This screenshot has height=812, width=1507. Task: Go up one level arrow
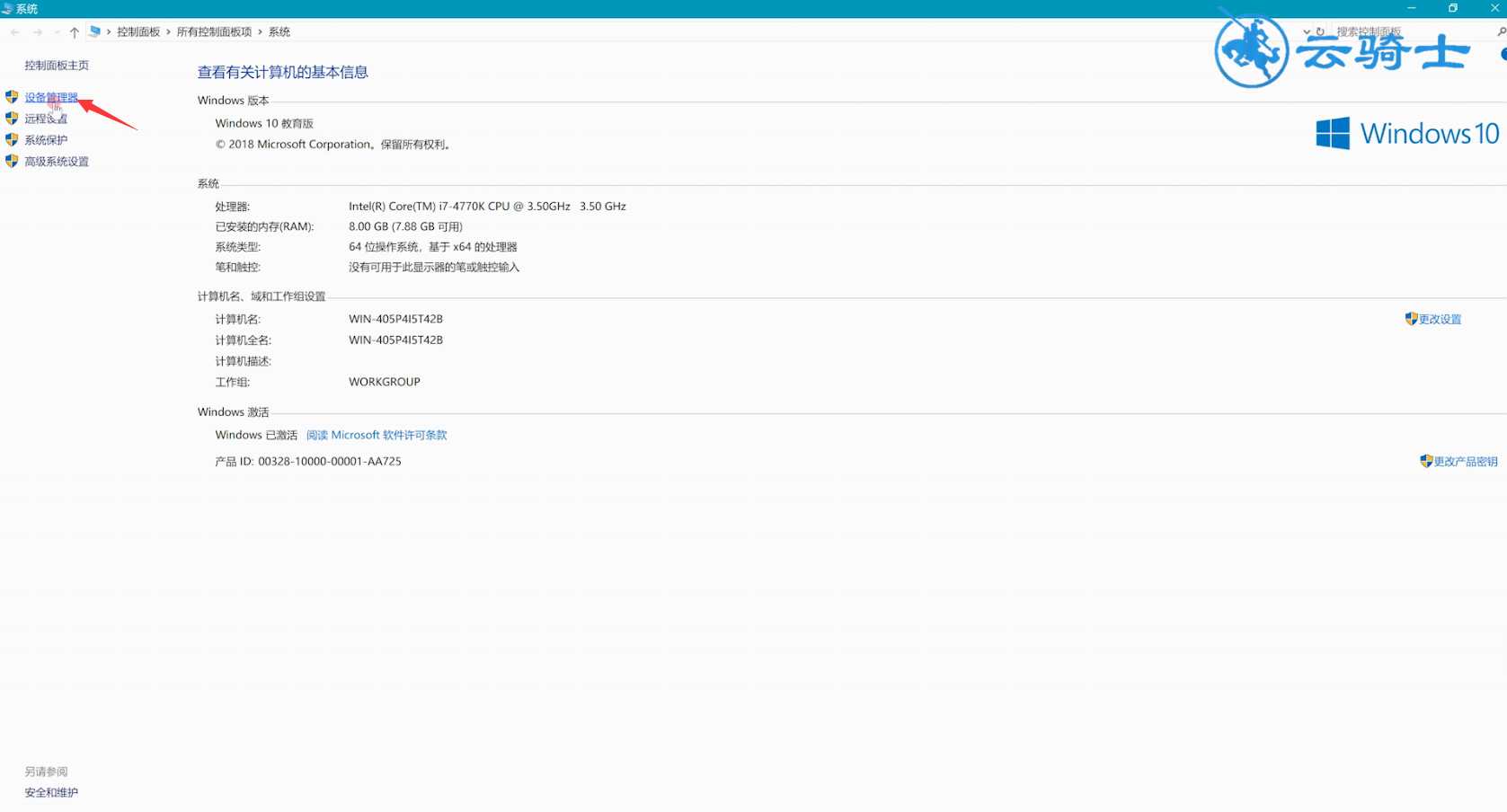pos(75,32)
